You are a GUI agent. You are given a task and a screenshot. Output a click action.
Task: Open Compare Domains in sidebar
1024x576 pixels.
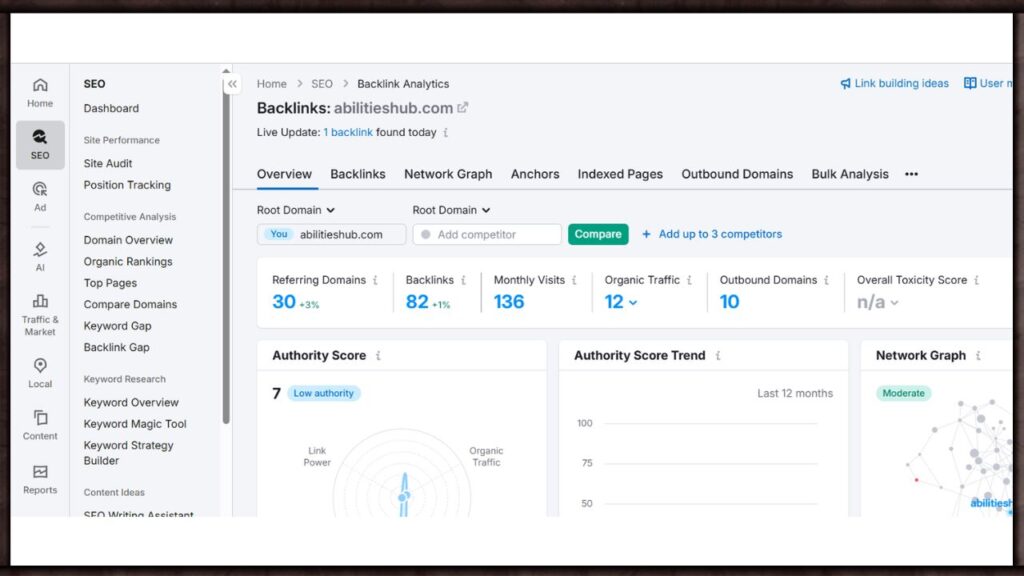[x=130, y=304]
